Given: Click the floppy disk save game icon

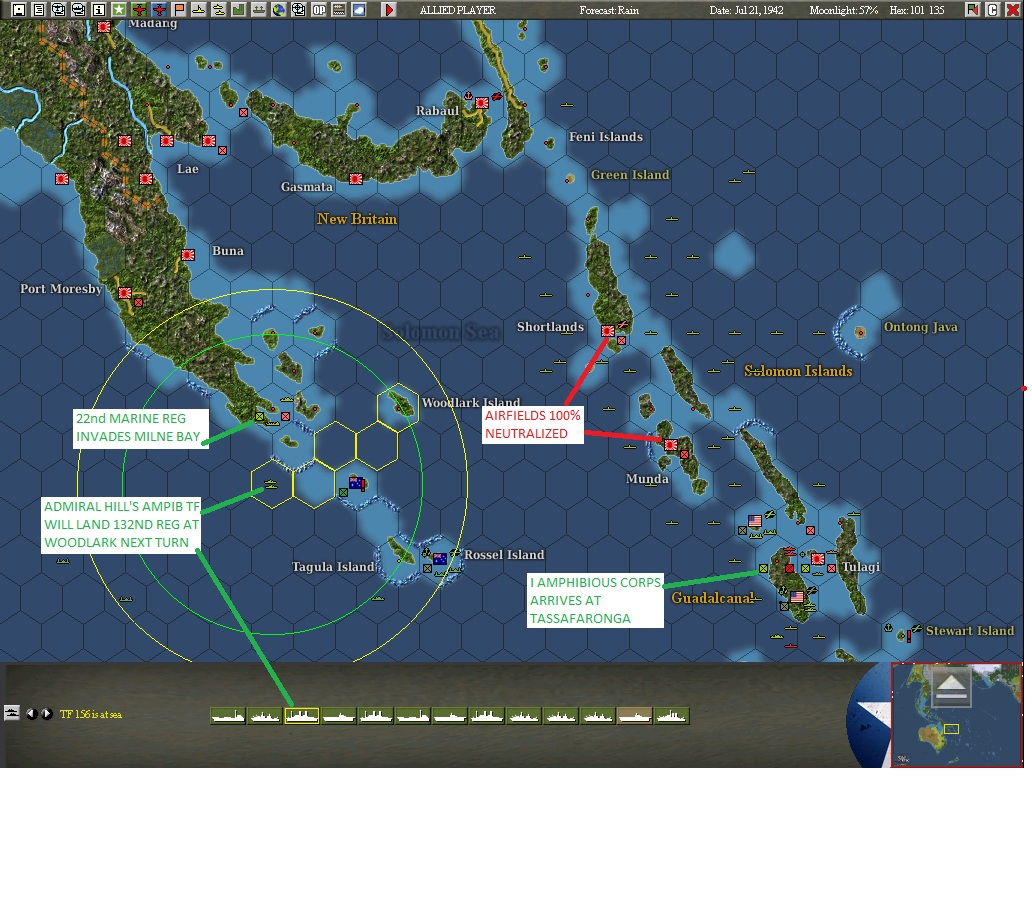Looking at the screenshot, I should click(x=19, y=10).
